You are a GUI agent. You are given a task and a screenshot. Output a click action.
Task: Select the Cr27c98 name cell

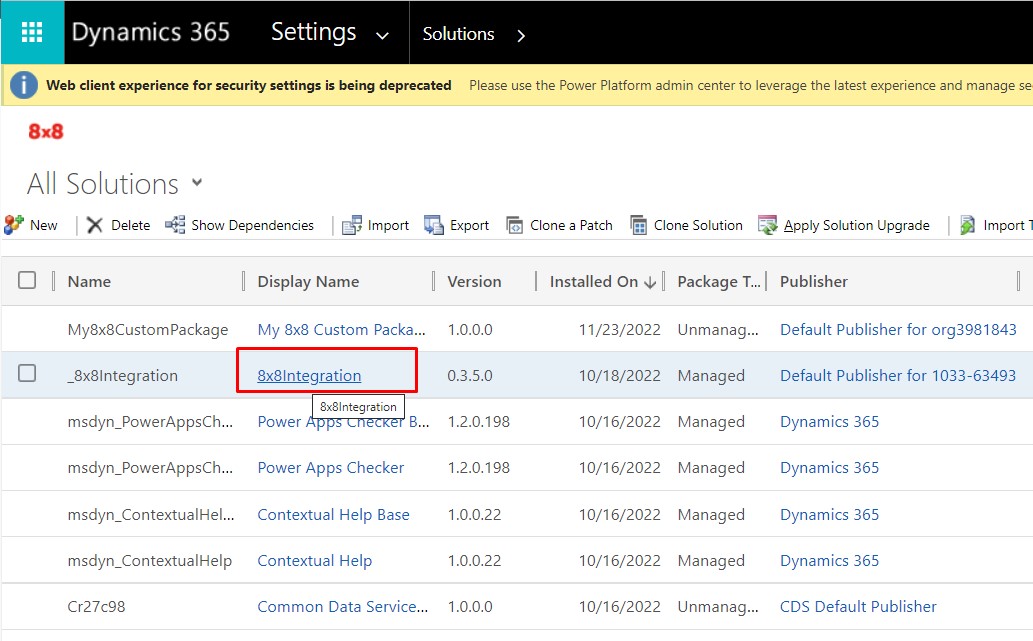point(96,607)
